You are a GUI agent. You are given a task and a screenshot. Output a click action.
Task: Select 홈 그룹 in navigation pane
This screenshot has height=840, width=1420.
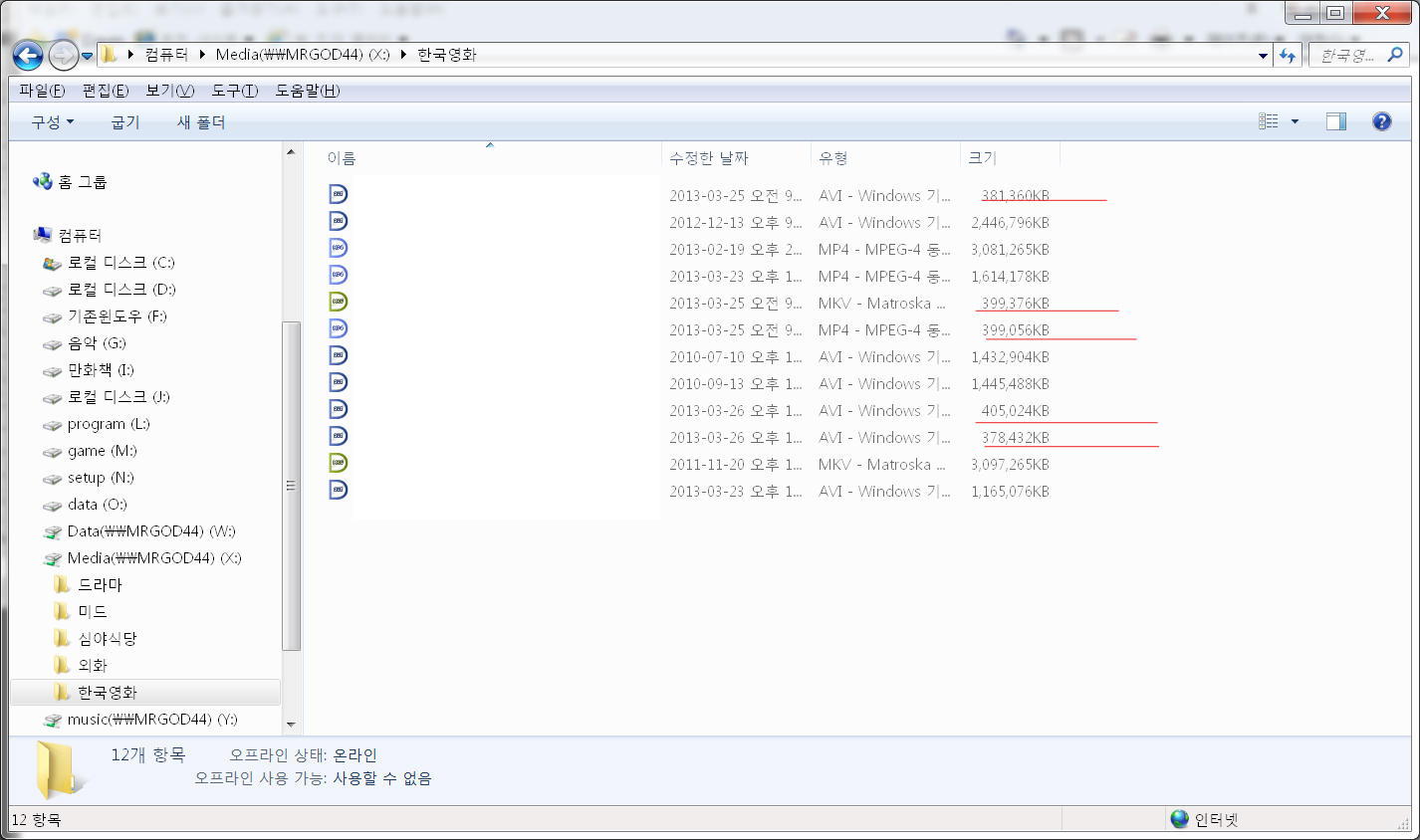coord(70,182)
